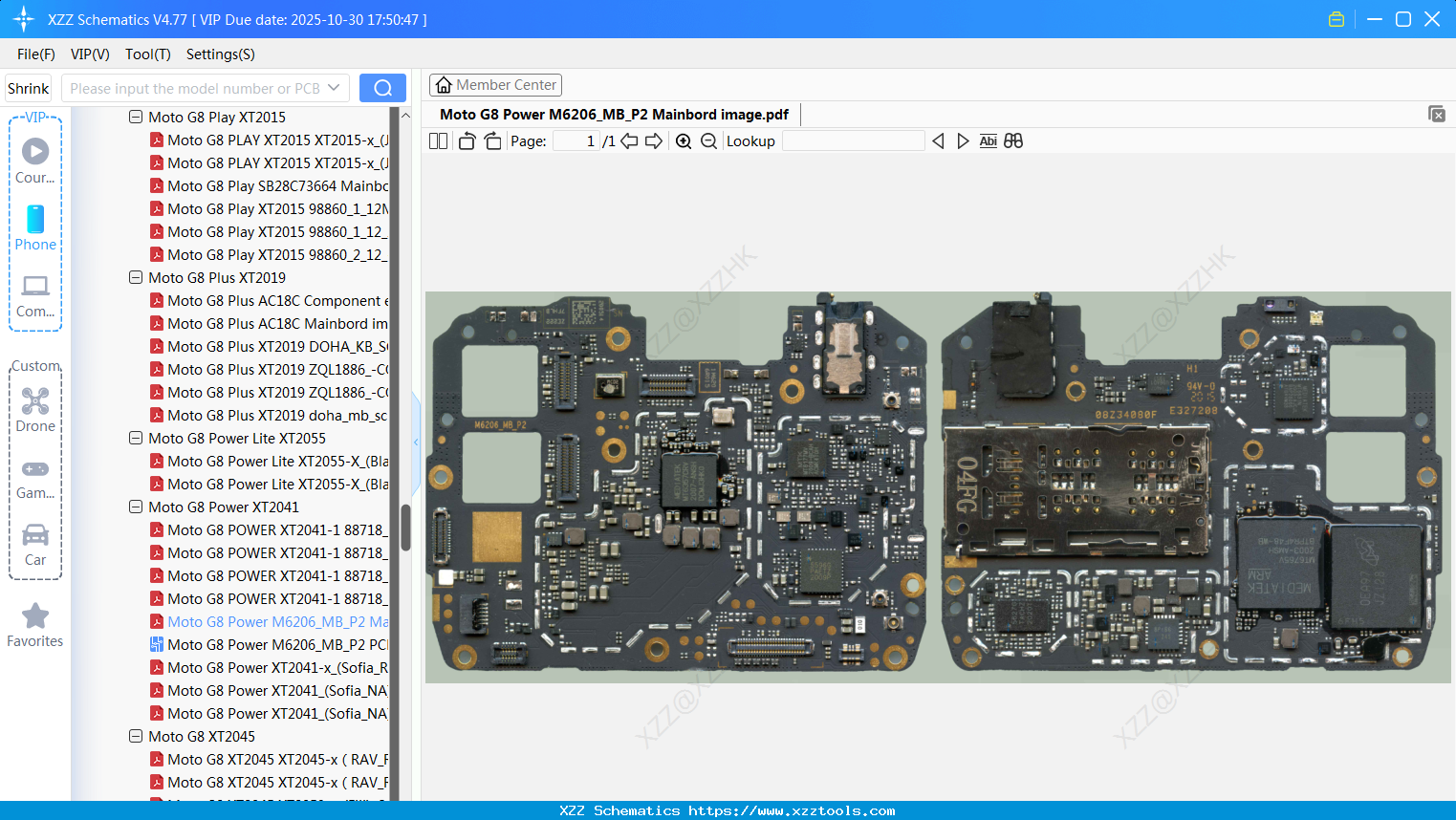The height and width of the screenshot is (820, 1456).
Task: Open search with the binoculars icon
Action: 1013,140
